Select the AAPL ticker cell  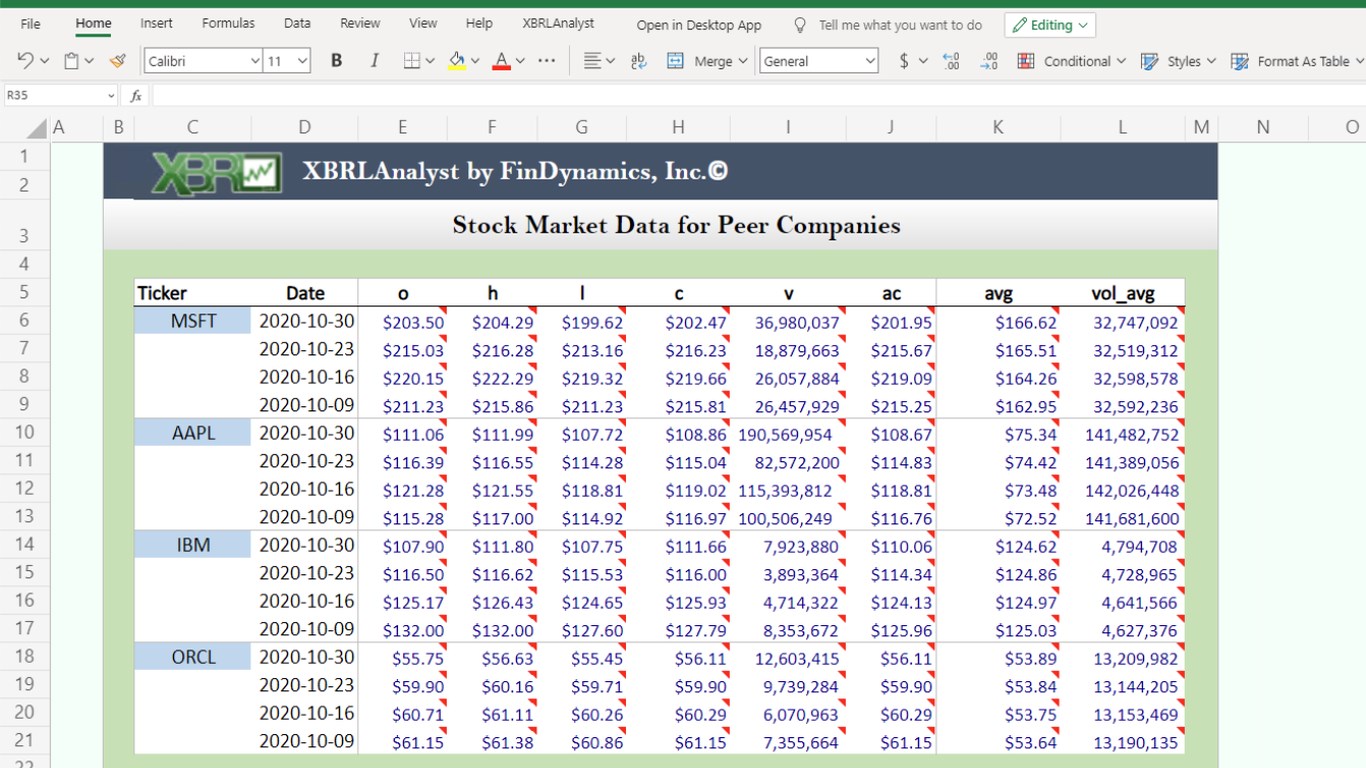click(192, 434)
